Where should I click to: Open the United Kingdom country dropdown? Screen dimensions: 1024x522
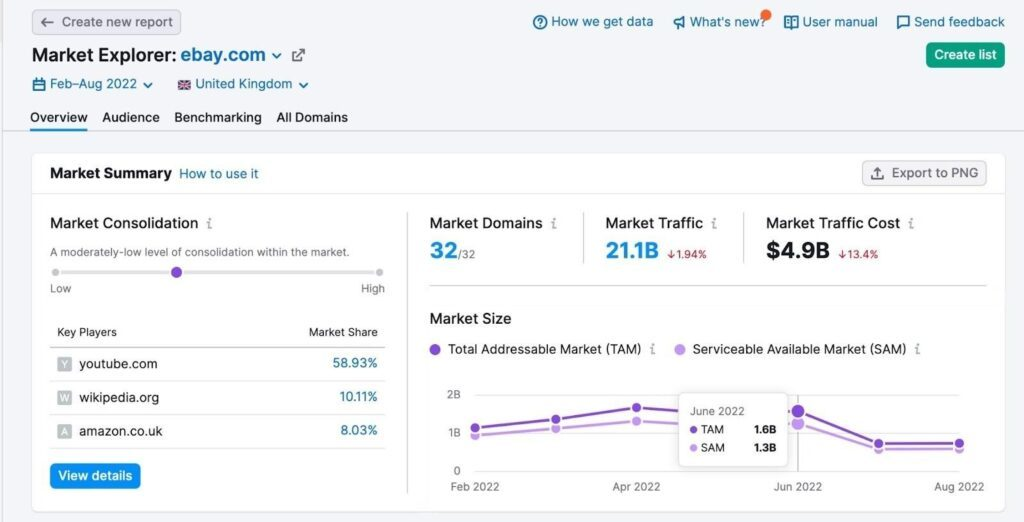[243, 84]
